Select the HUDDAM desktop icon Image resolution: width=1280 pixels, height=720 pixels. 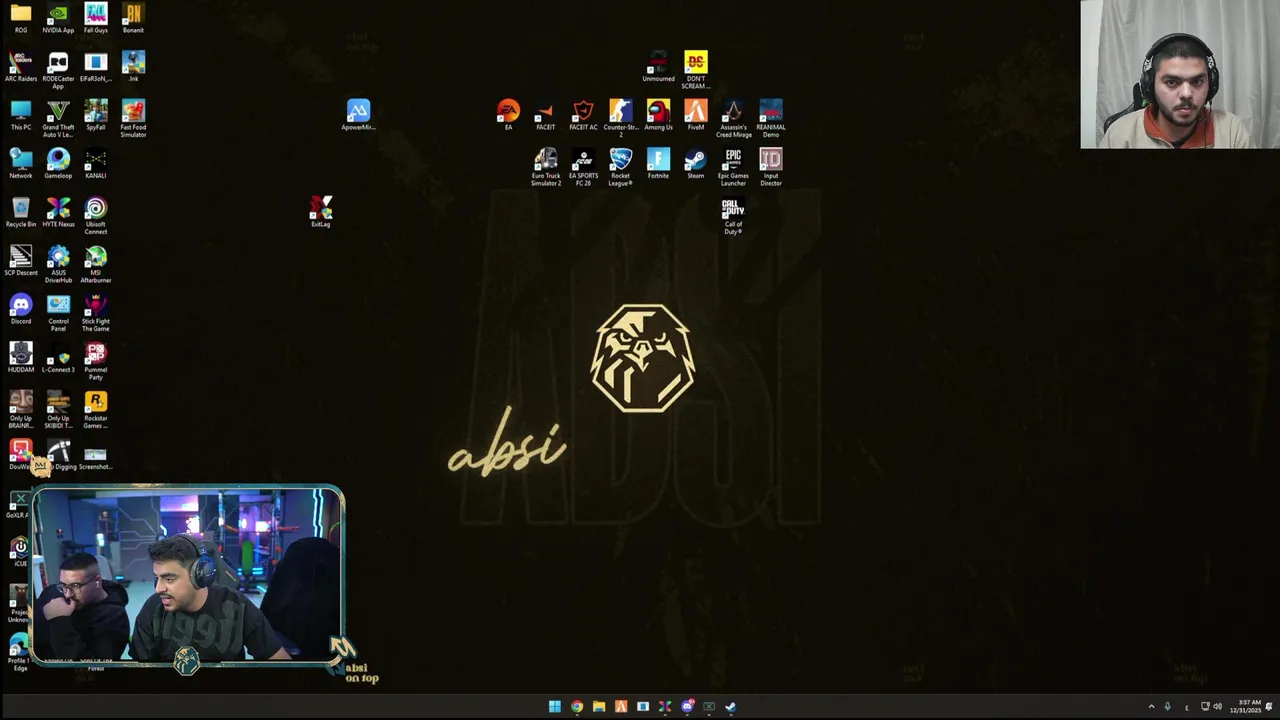[x=21, y=358]
